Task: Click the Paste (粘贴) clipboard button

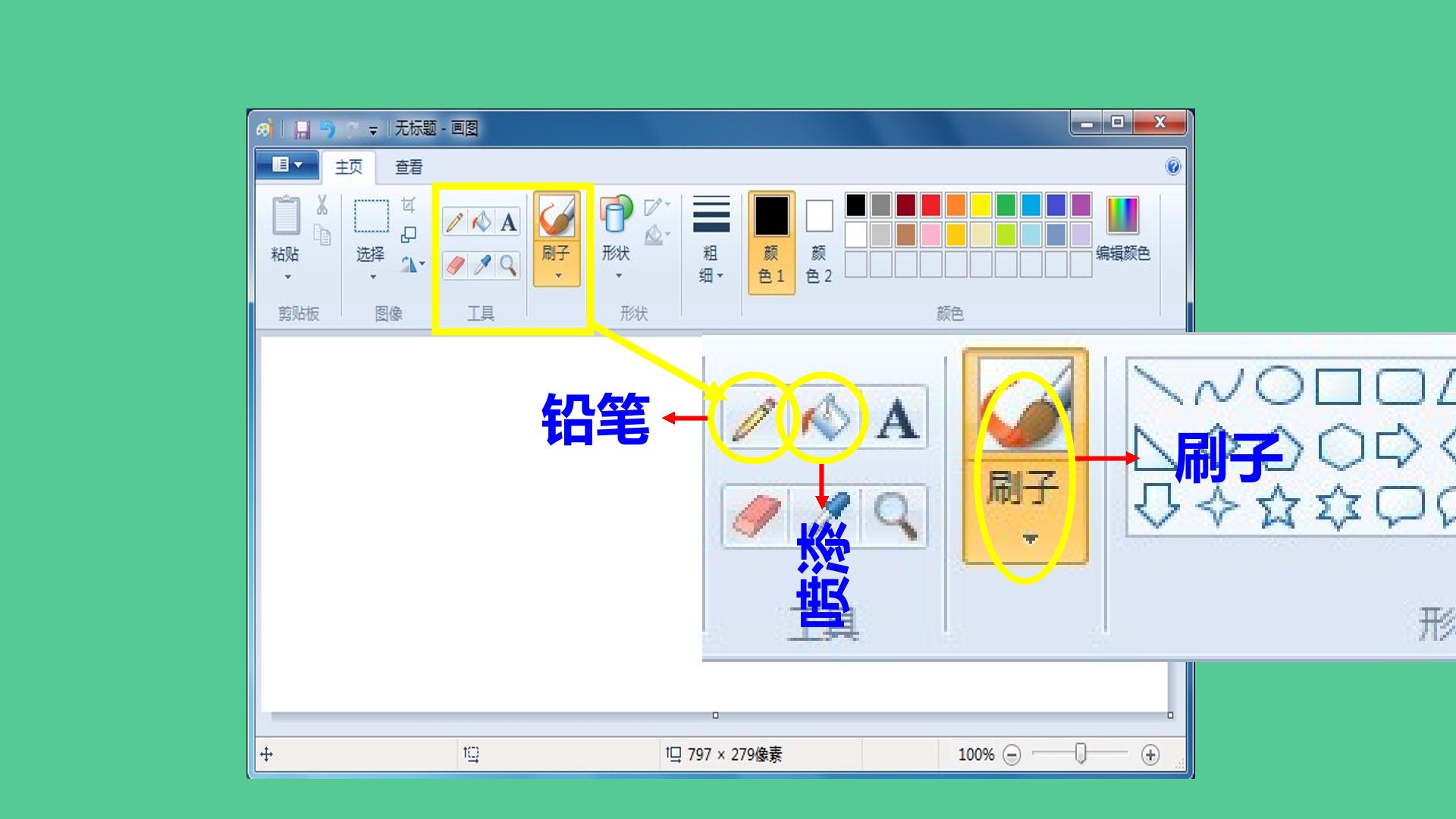Action: pyautogui.click(x=286, y=227)
